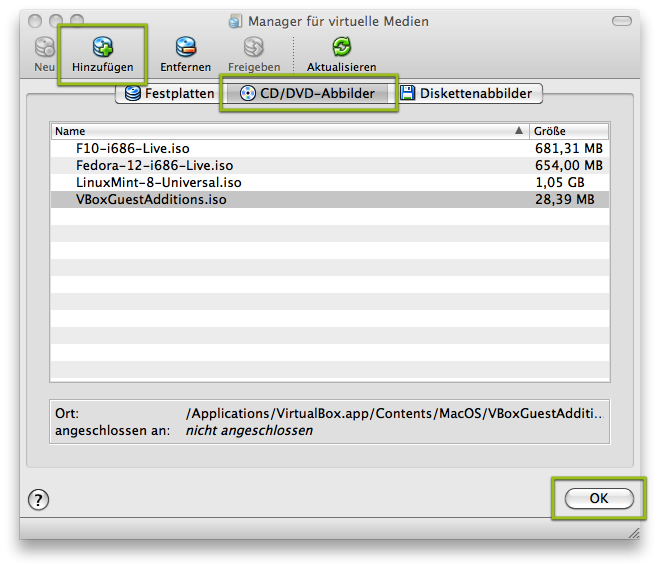The height and width of the screenshot is (569, 660).
Task: Toggle sort direction arrow in Name header
Action: pyautogui.click(x=519, y=131)
